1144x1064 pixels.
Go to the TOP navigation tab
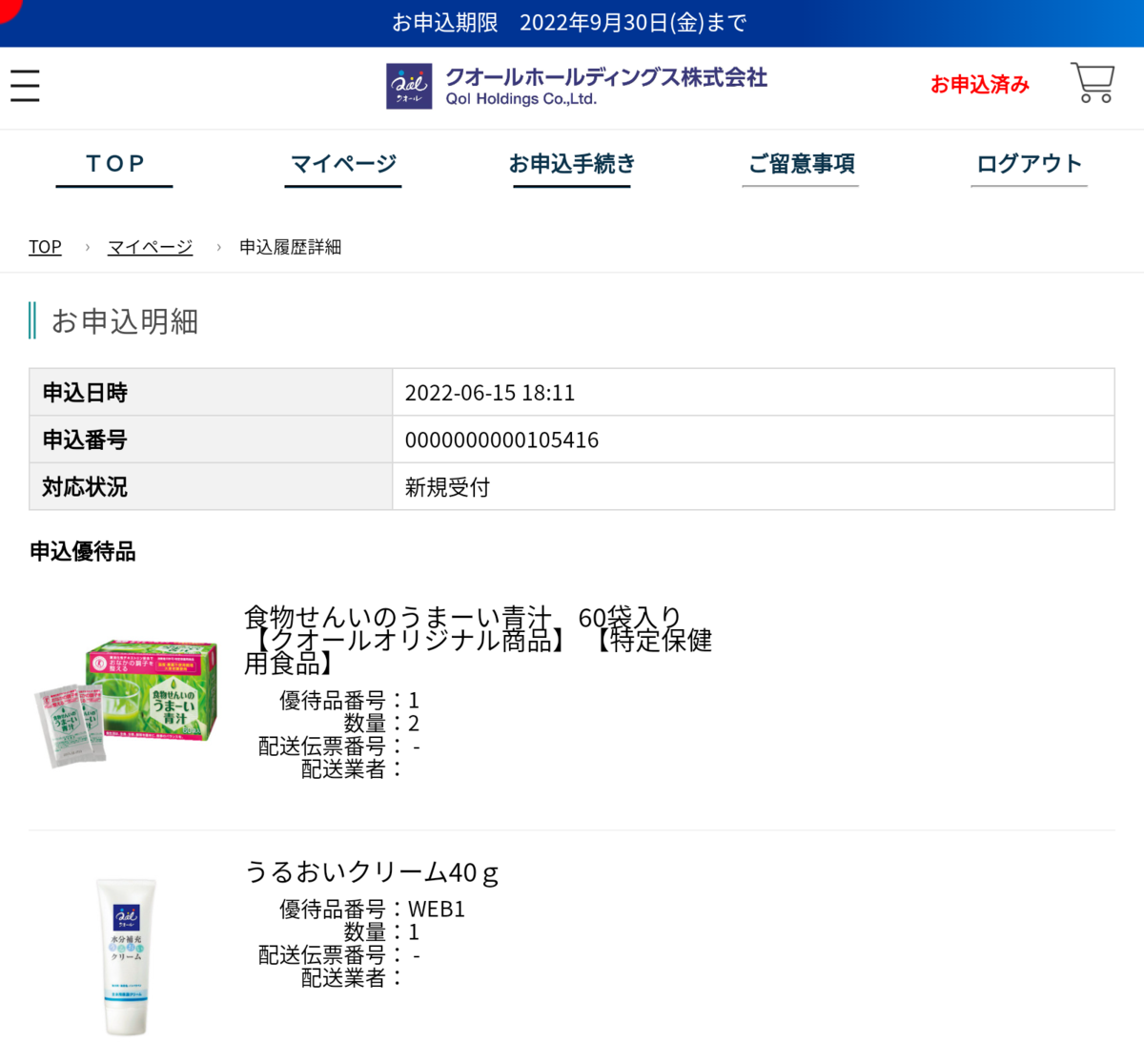[114, 164]
